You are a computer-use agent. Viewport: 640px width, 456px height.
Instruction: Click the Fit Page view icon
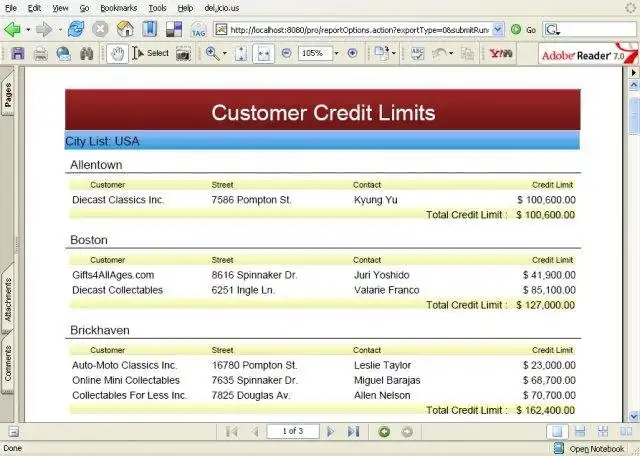(x=241, y=53)
